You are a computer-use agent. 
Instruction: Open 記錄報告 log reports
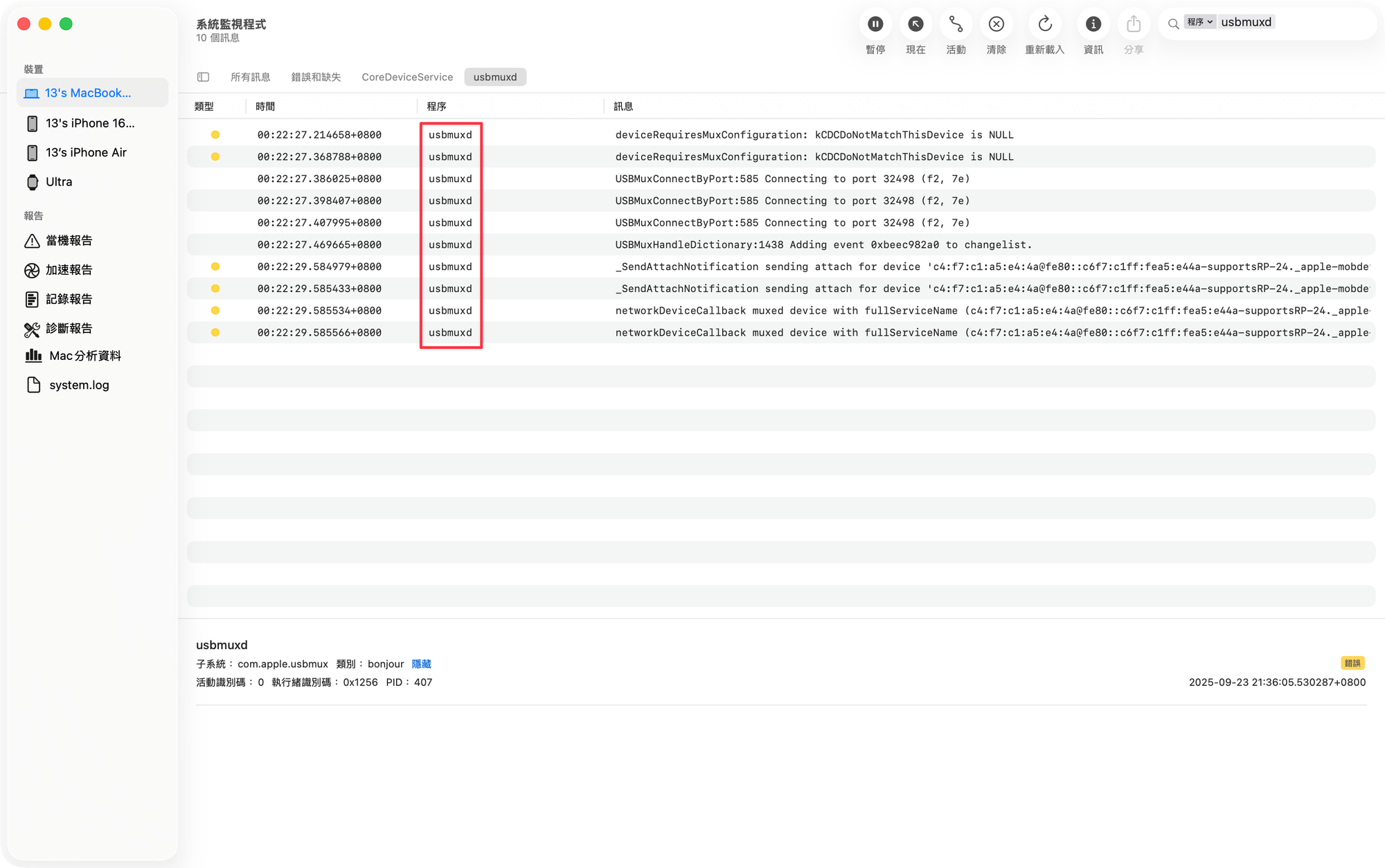92,299
